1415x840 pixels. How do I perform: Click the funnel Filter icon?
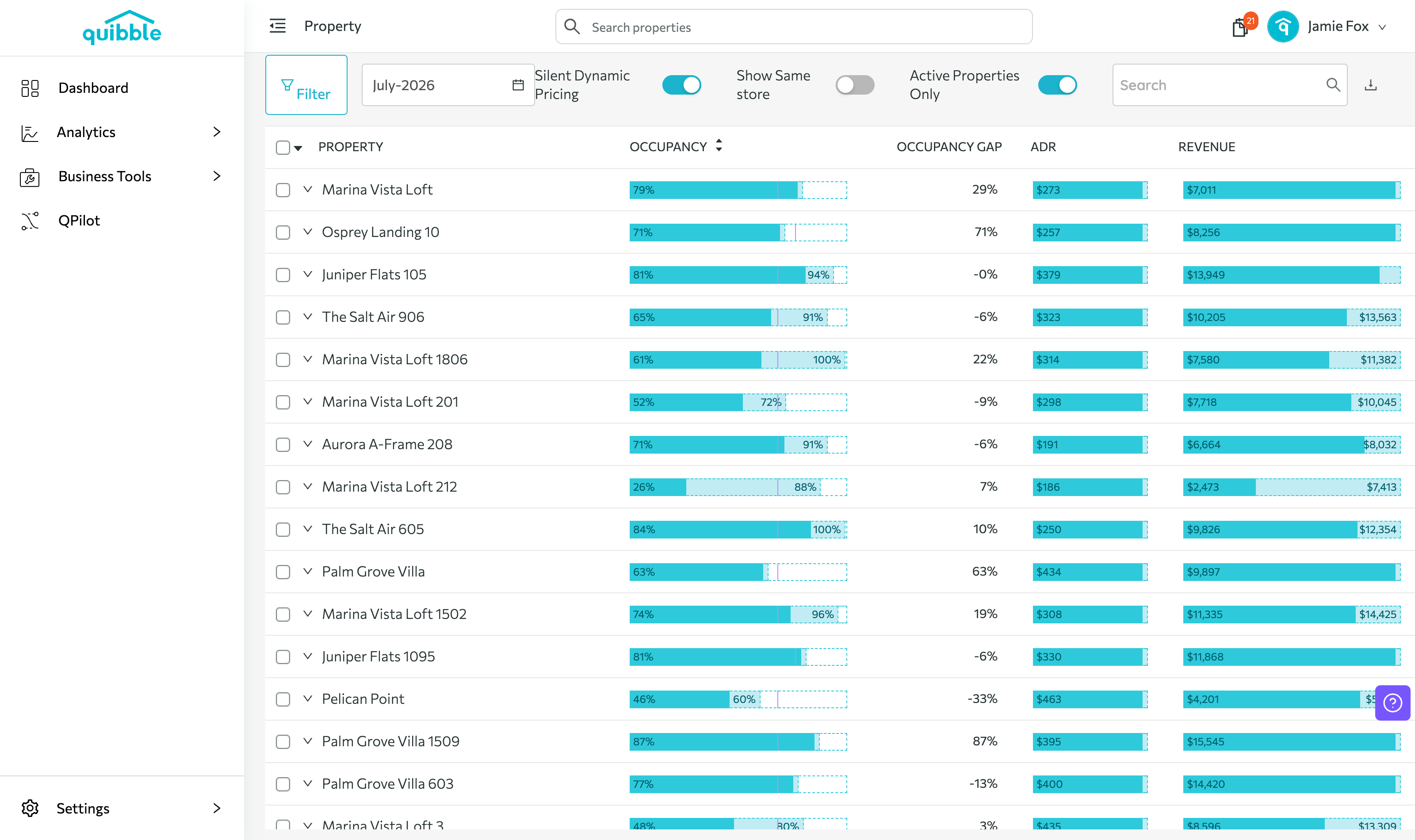(x=287, y=85)
